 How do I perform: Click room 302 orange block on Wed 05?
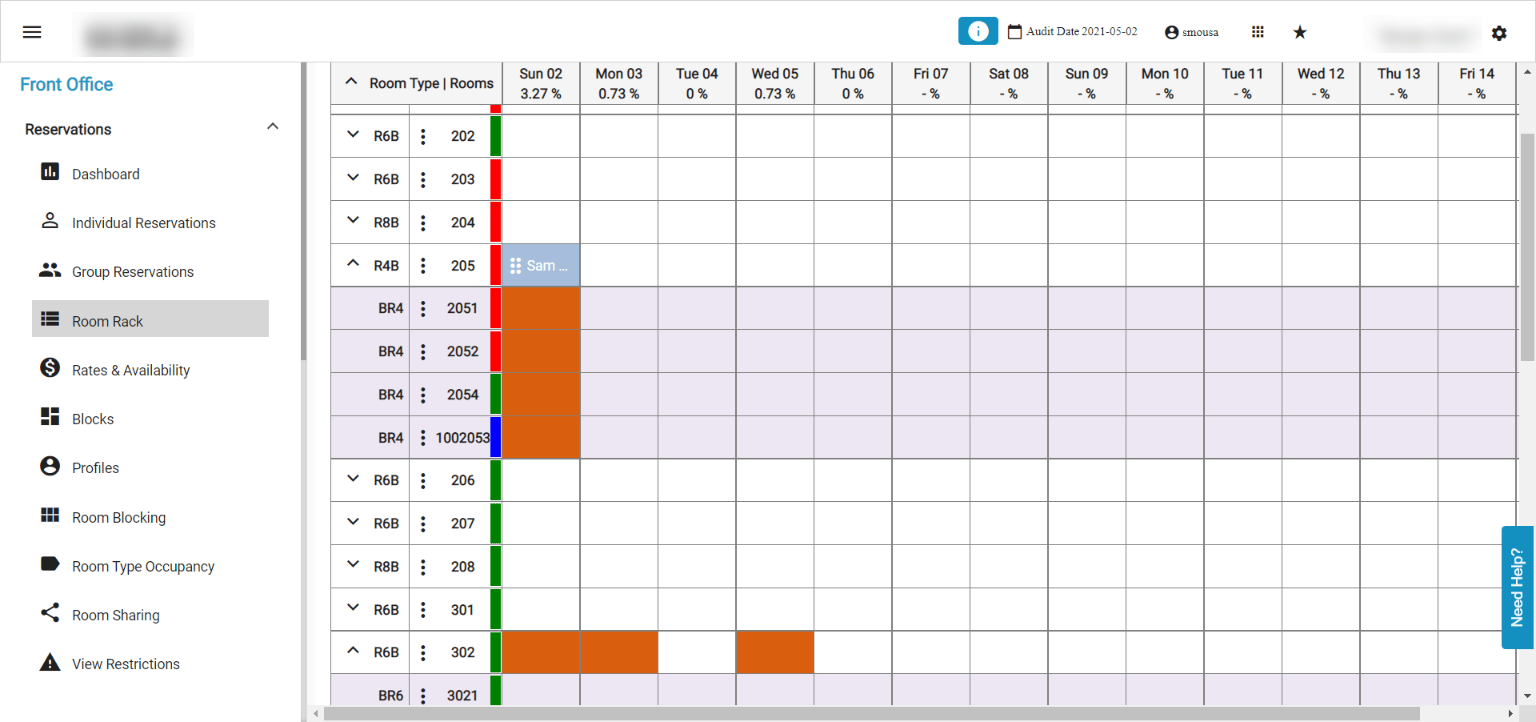775,652
